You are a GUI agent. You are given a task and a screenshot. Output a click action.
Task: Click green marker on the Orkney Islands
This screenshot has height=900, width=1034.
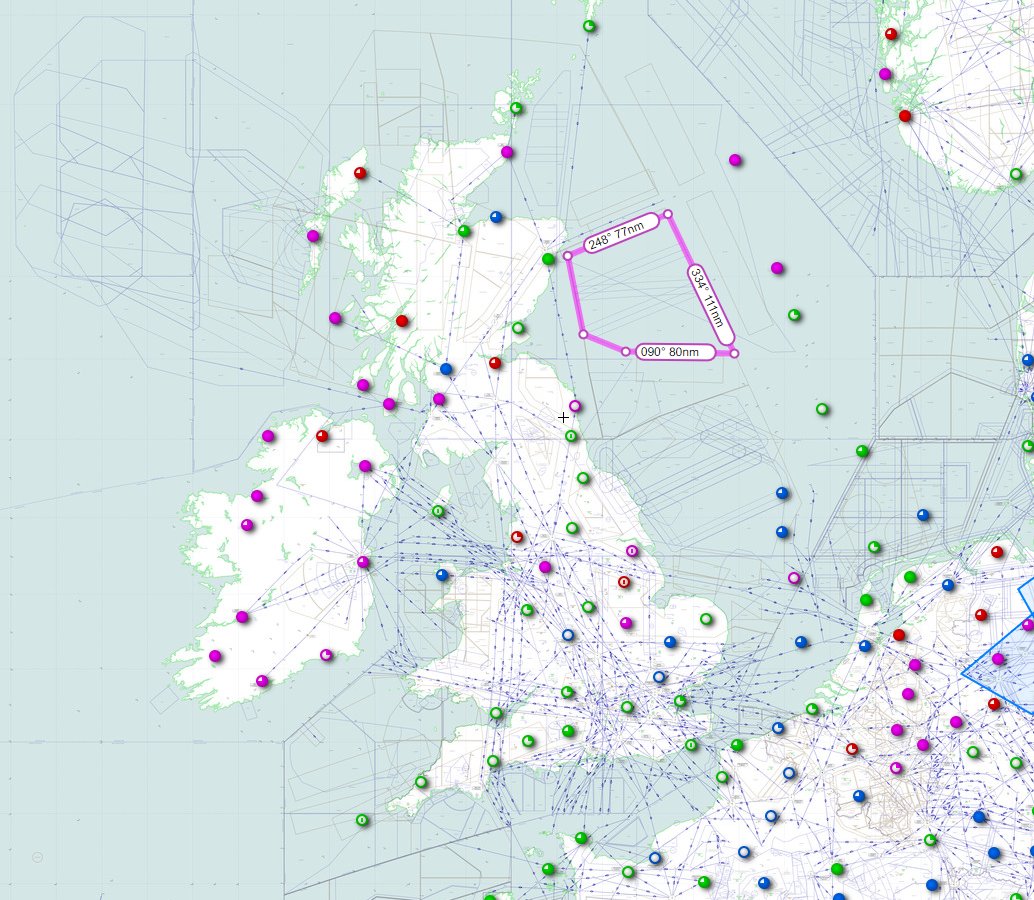516,108
